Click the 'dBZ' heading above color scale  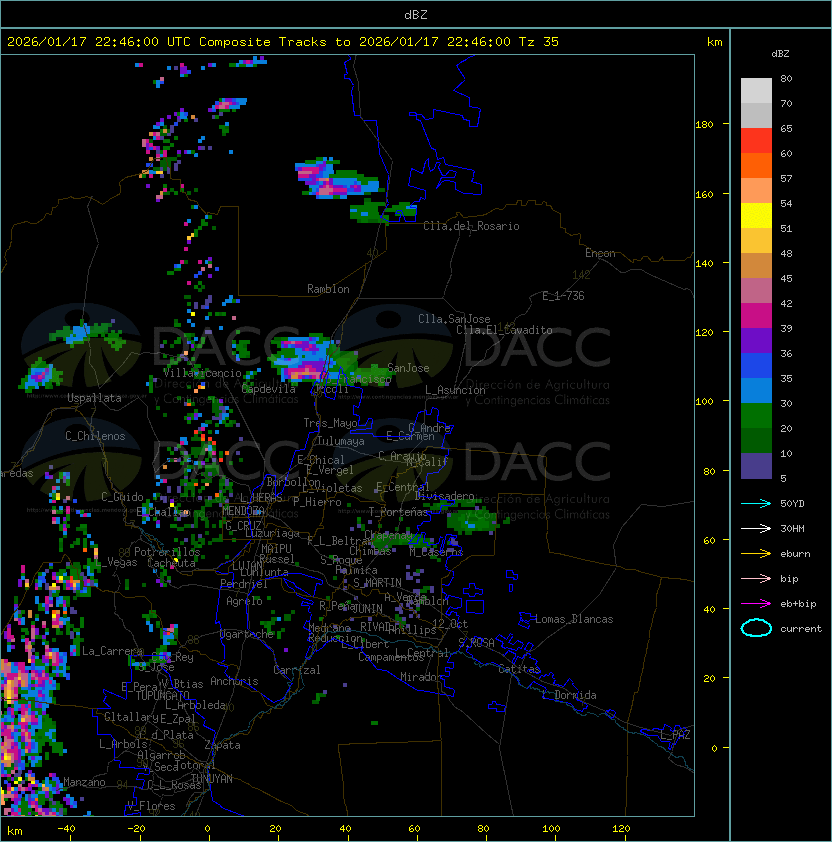[x=780, y=54]
